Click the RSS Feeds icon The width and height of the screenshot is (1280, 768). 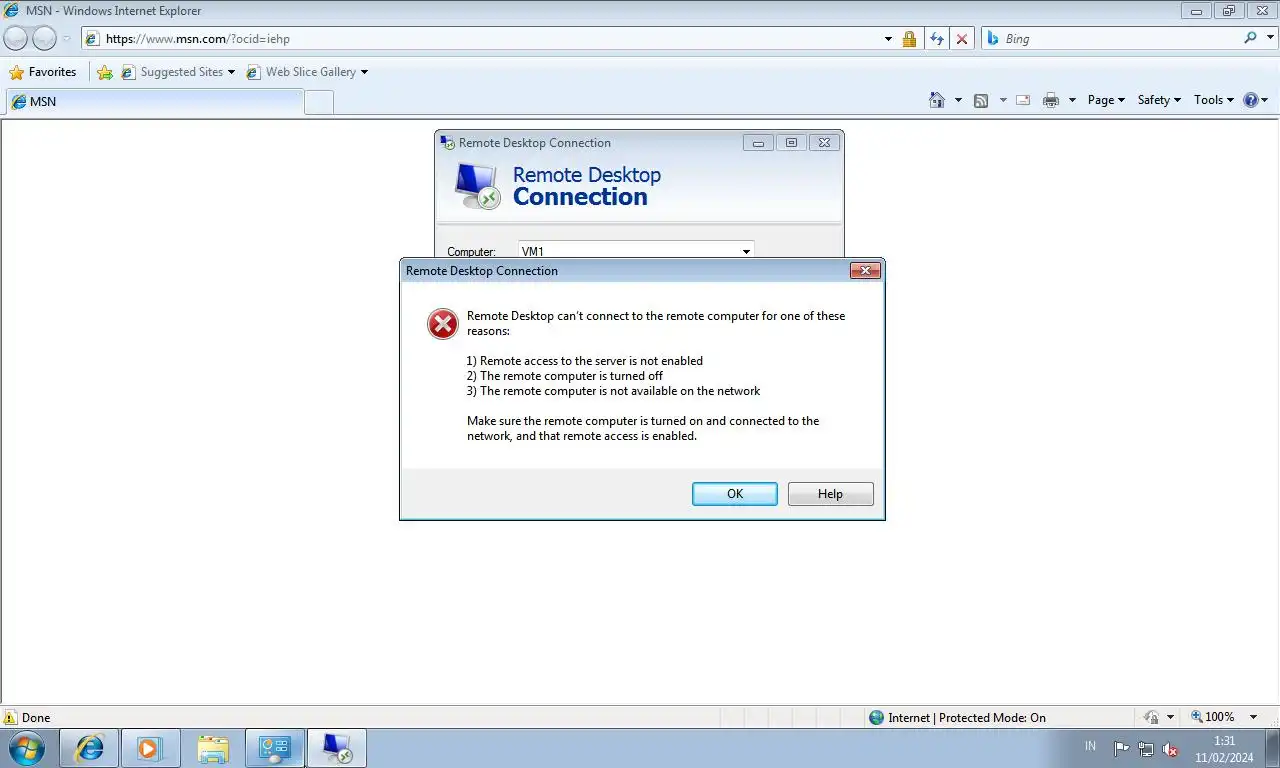981,100
